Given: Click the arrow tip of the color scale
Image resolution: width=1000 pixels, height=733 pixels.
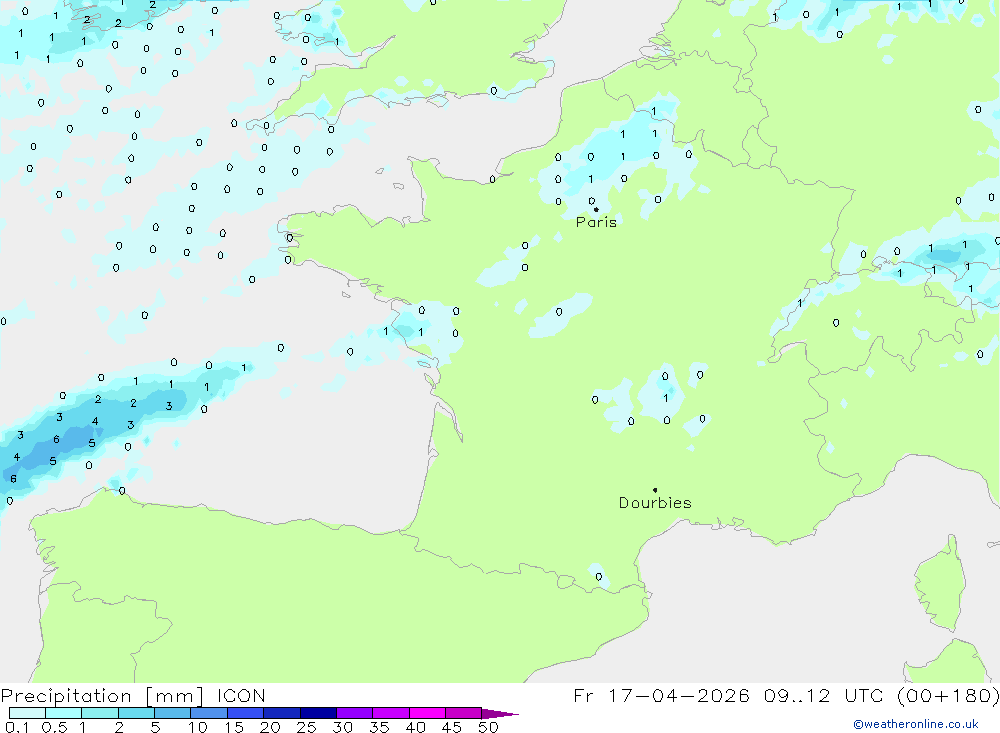Looking at the screenshot, I should (500, 714).
